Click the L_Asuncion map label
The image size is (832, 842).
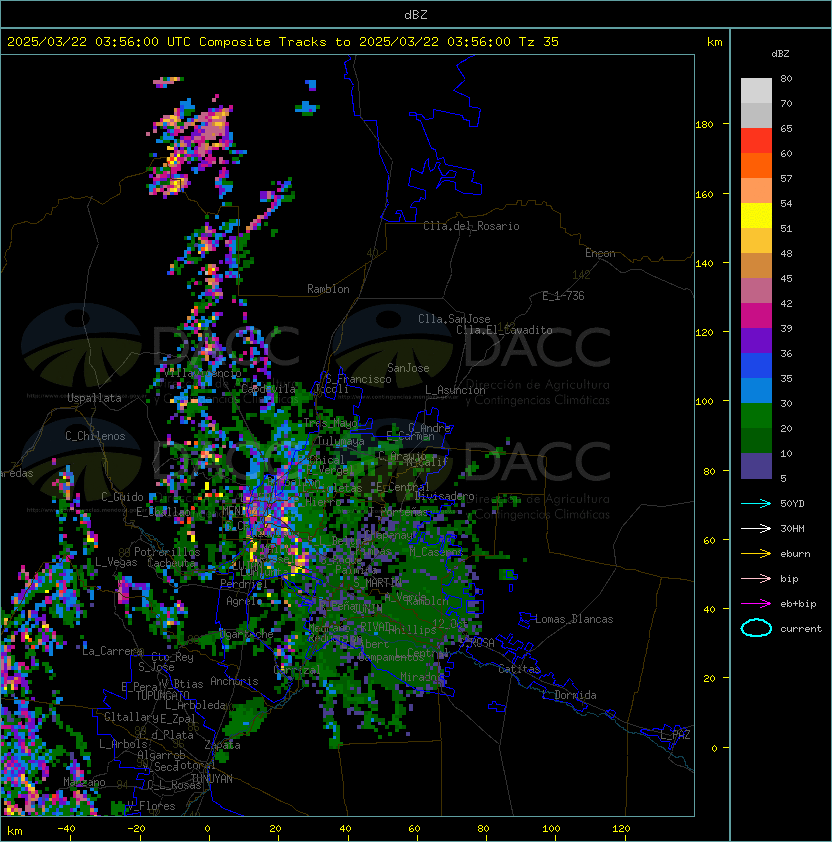point(455,390)
